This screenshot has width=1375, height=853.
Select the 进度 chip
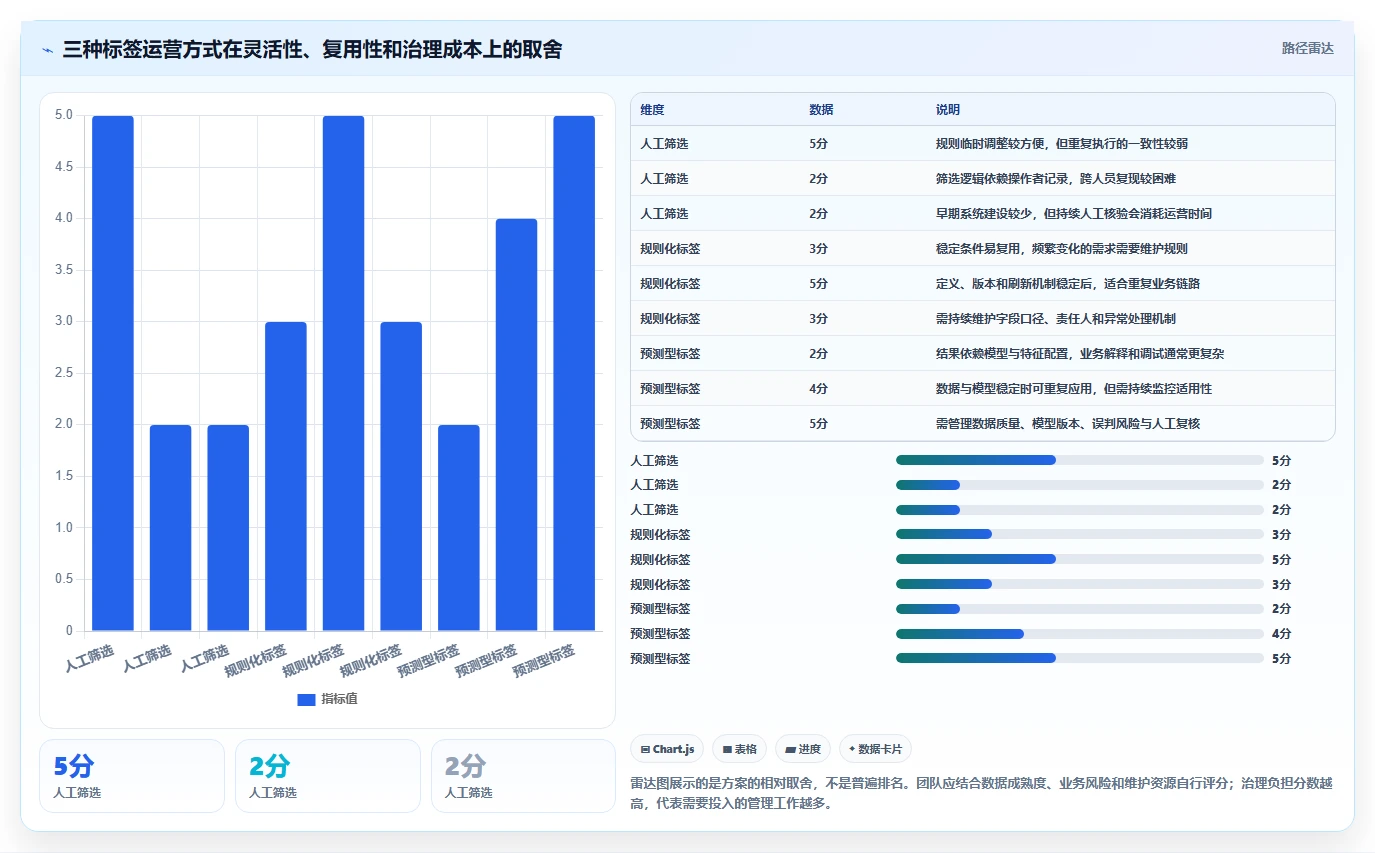[803, 749]
